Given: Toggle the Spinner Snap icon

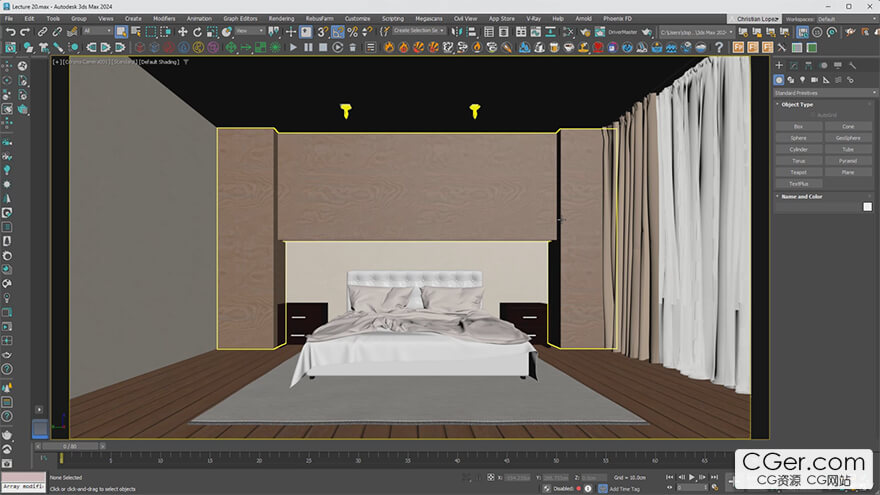Looking at the screenshot, I should coord(367,32).
